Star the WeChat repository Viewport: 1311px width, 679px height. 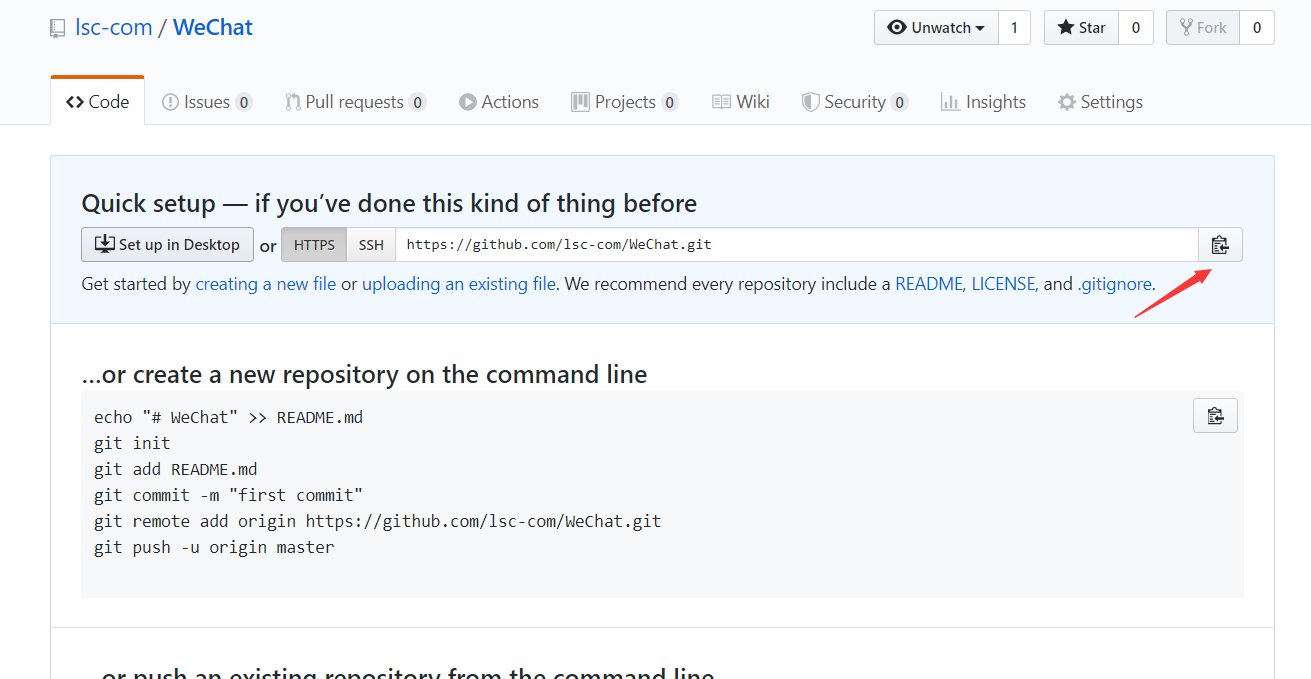(x=1081, y=28)
